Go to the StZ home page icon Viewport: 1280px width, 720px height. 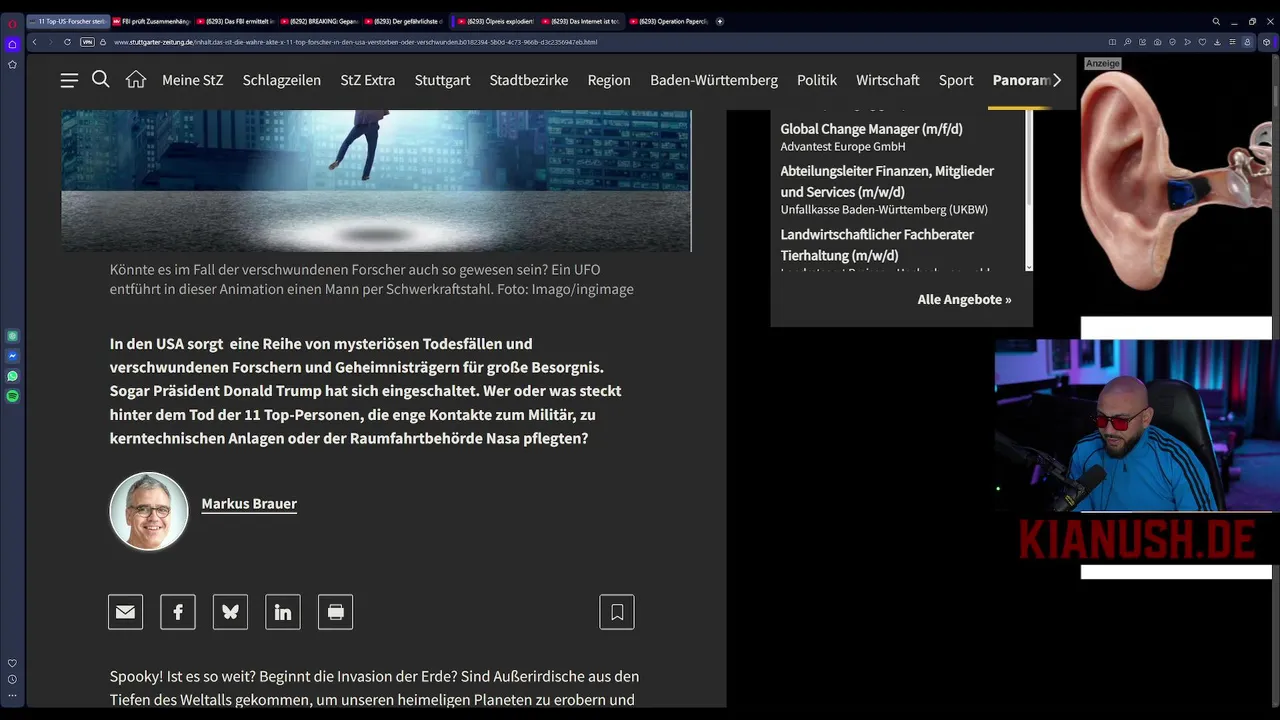click(x=136, y=79)
